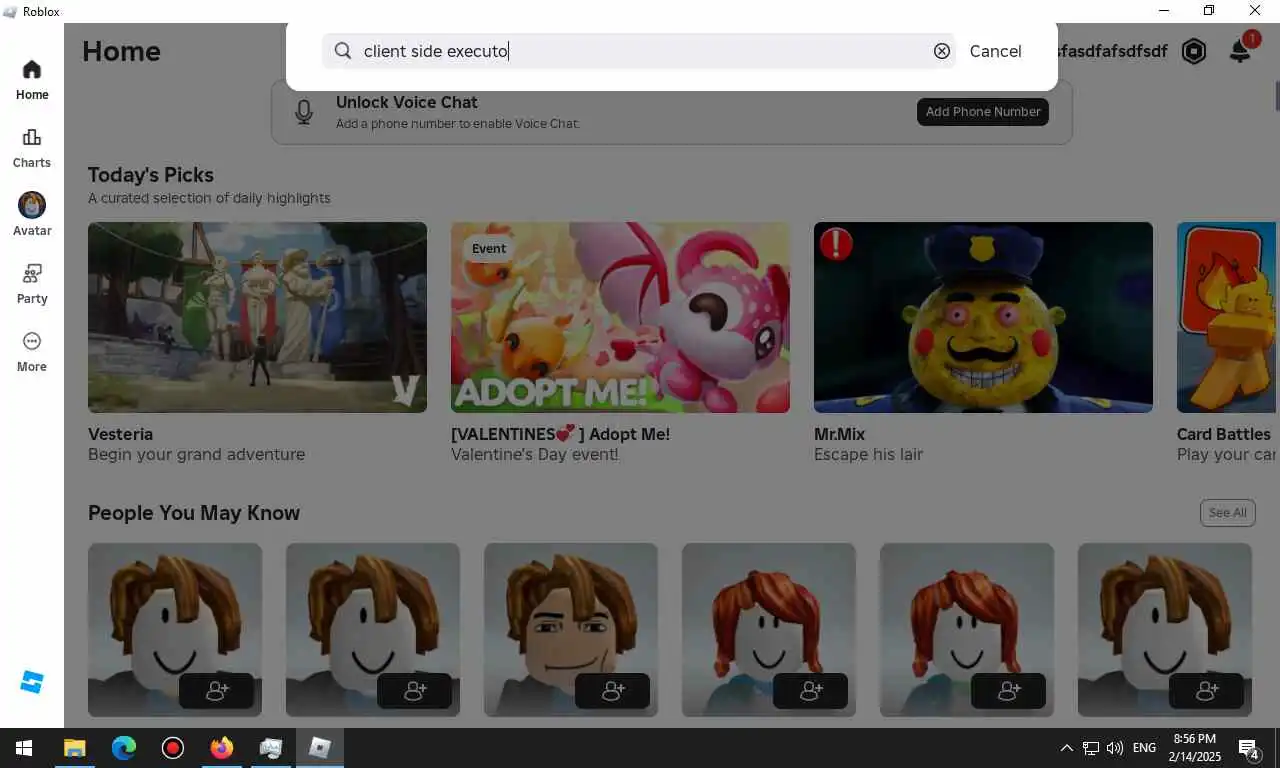Cancel the search
The width and height of the screenshot is (1280, 768).
pos(995,51)
